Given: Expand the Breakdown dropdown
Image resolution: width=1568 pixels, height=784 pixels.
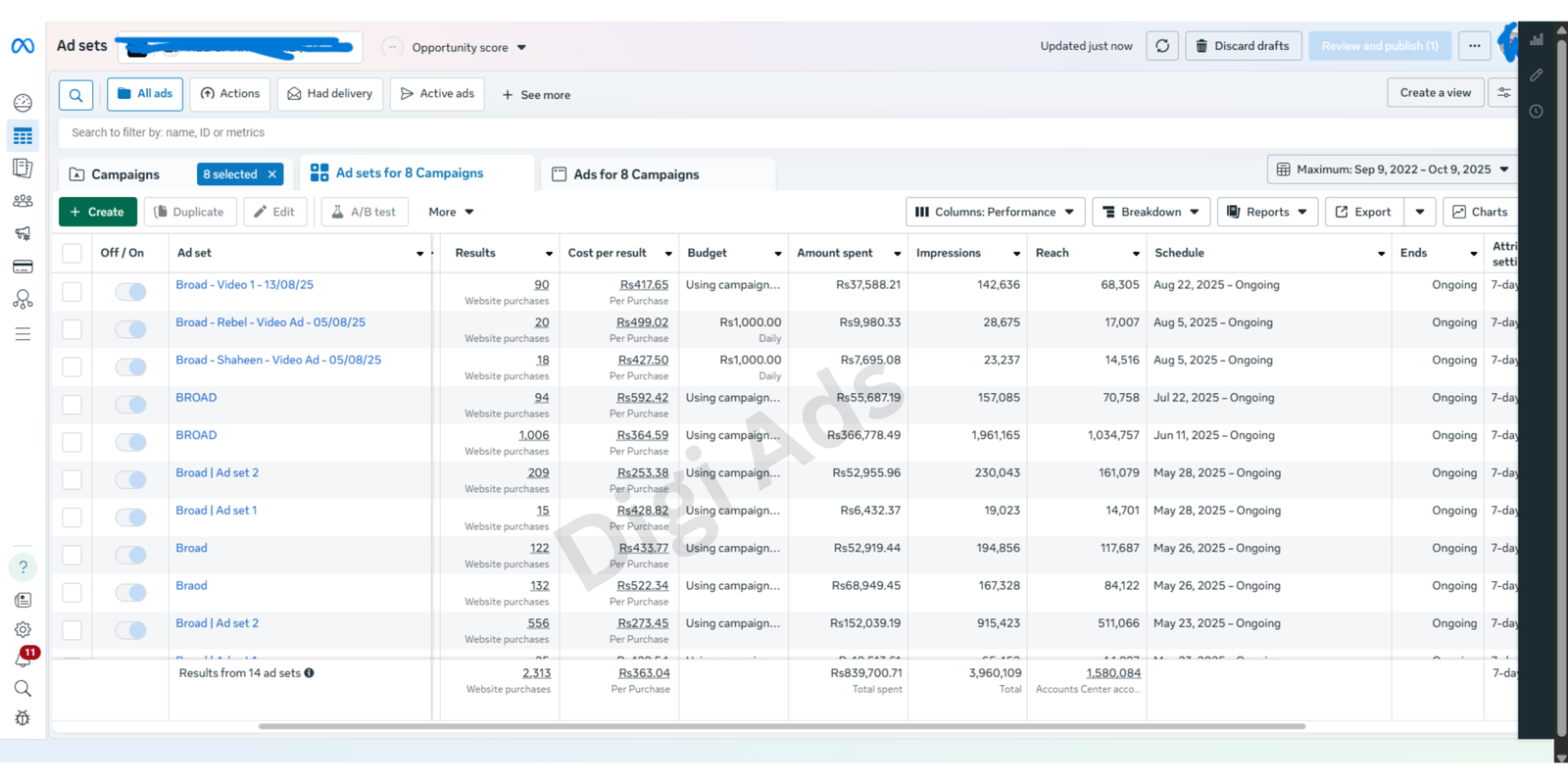Looking at the screenshot, I should click(x=1151, y=212).
